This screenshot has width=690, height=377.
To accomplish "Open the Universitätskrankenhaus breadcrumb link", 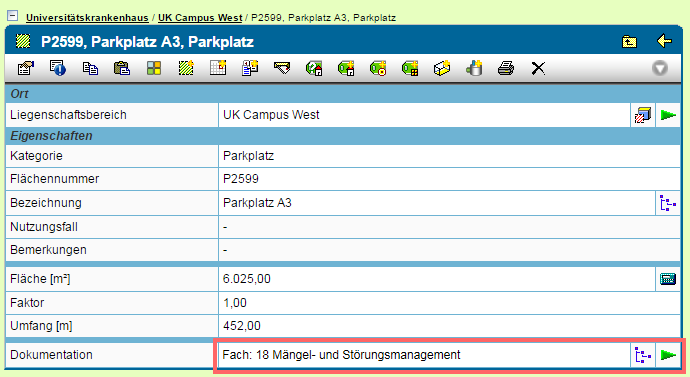I will (87, 18).
